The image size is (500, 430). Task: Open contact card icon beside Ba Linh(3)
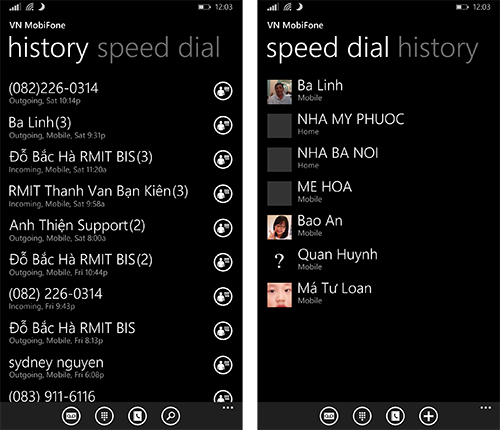223,125
